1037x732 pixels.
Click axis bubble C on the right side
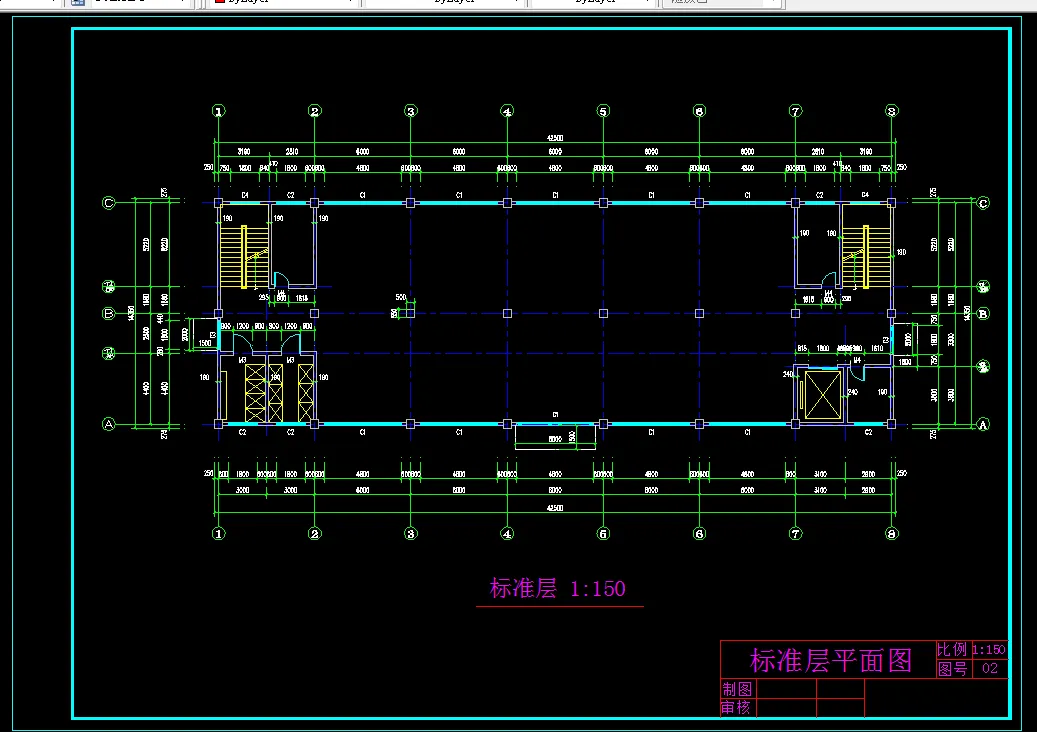[x=983, y=203]
